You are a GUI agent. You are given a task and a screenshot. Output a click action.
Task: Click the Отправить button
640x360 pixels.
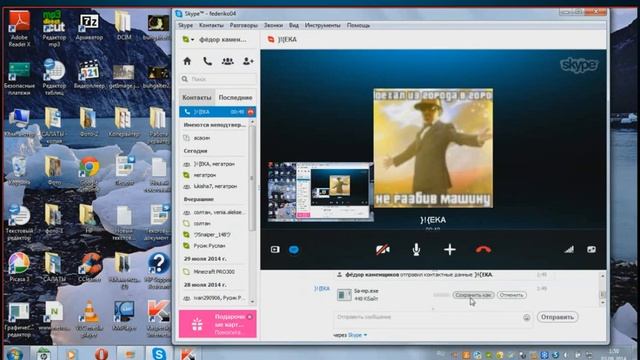557,317
